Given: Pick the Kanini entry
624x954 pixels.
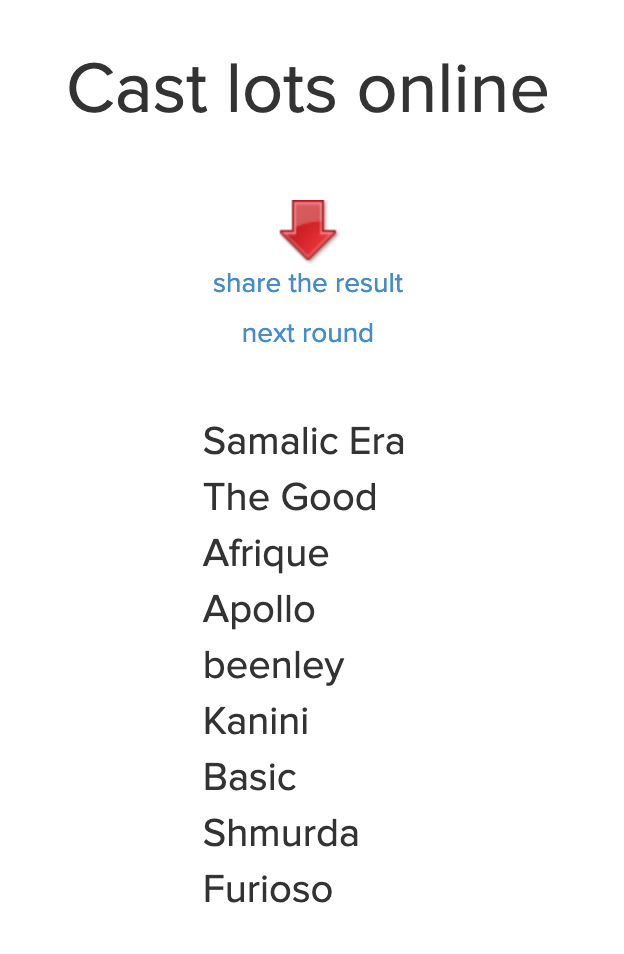Looking at the screenshot, I should [256, 721].
